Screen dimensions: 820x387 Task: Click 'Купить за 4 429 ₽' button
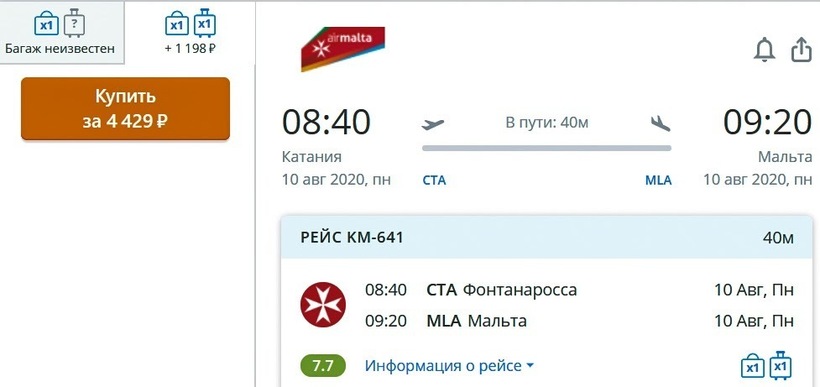point(126,109)
